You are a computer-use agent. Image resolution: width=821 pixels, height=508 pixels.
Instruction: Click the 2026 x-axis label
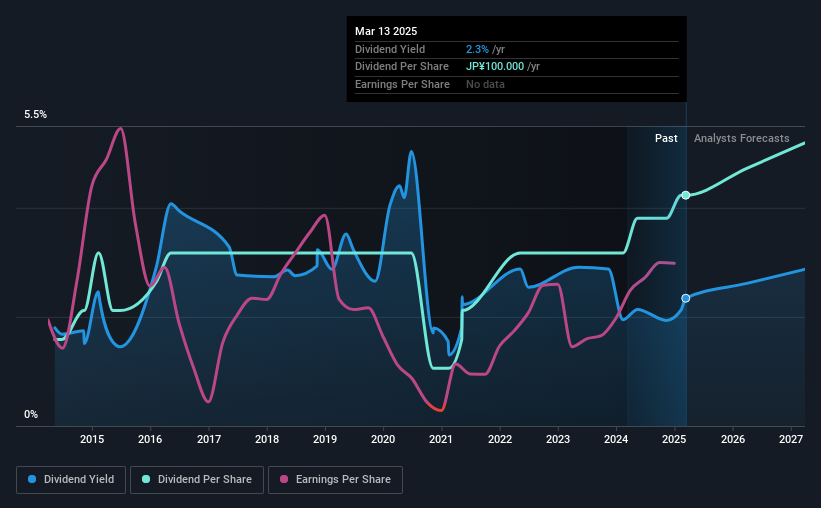coord(733,439)
